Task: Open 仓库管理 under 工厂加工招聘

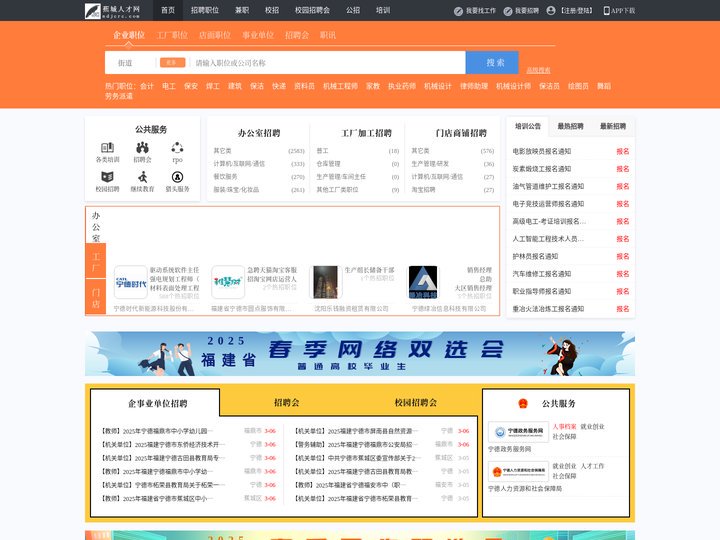Action: [328, 163]
